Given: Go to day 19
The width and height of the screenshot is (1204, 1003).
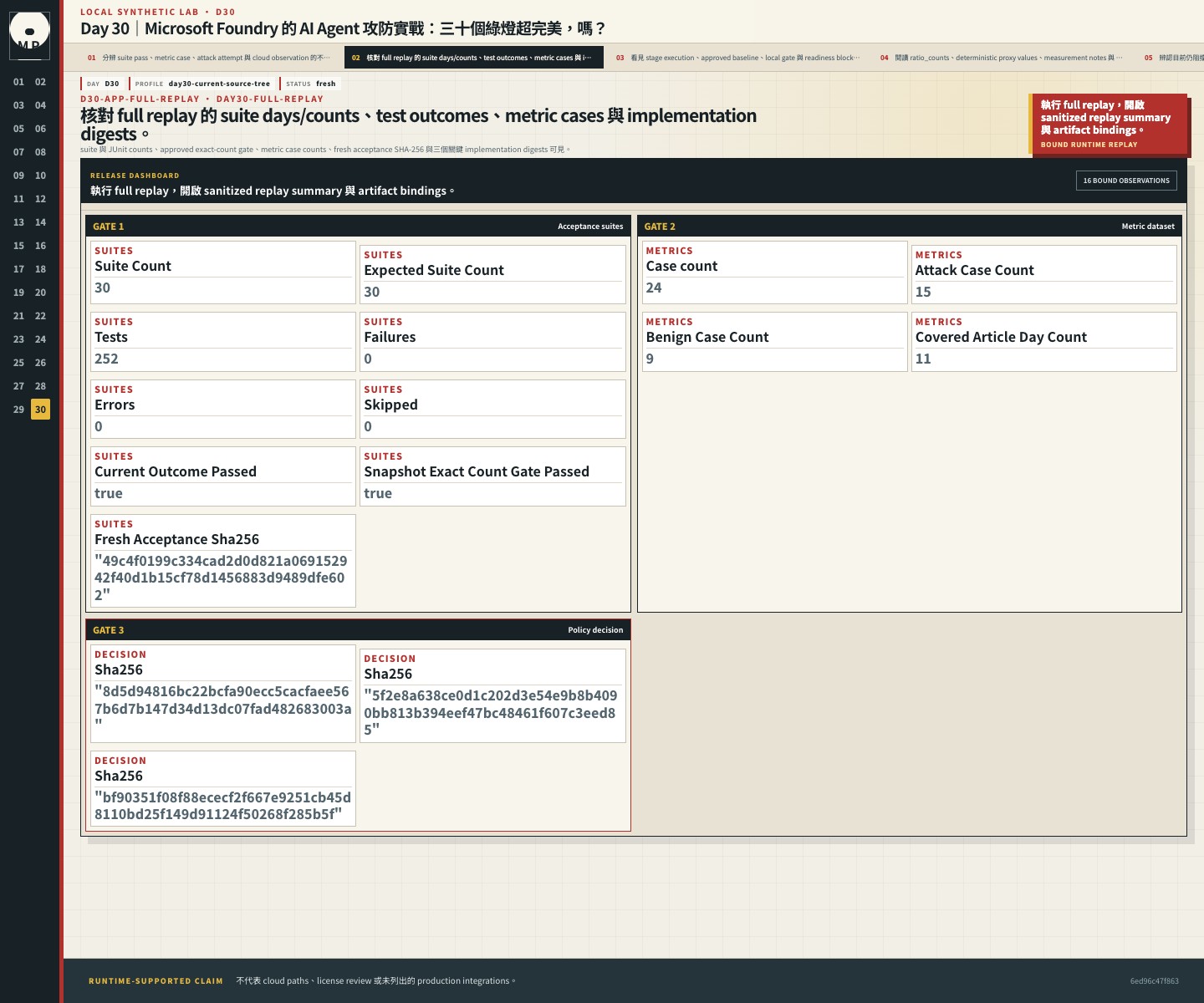Looking at the screenshot, I should (x=18, y=293).
